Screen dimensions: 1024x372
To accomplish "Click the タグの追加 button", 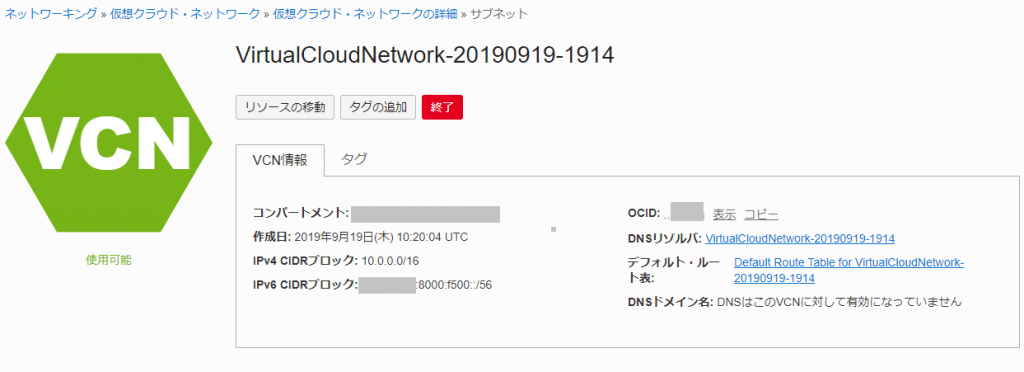I will pos(378,107).
